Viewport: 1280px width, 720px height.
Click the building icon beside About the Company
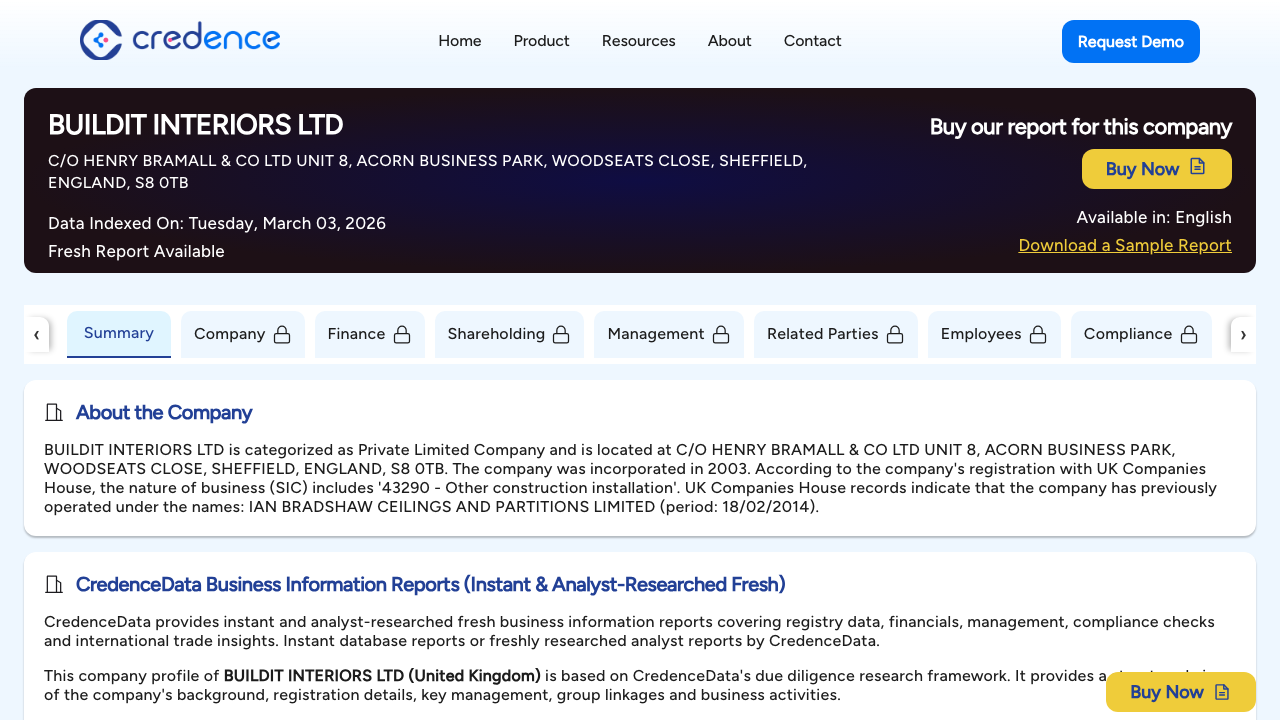[54, 413]
